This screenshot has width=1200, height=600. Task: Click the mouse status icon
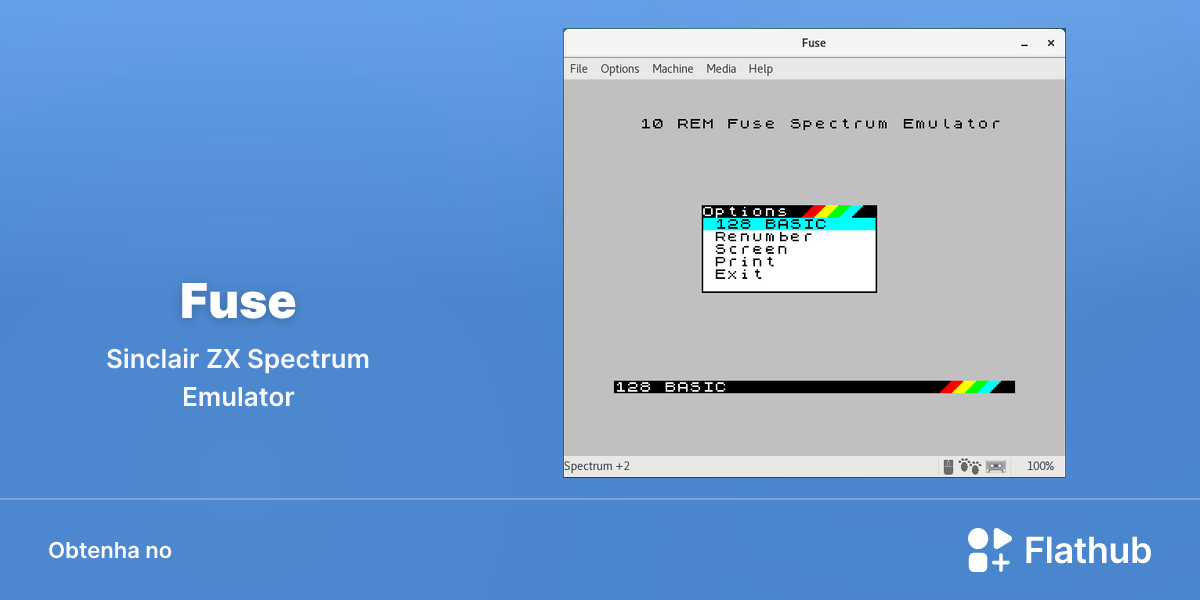point(948,466)
